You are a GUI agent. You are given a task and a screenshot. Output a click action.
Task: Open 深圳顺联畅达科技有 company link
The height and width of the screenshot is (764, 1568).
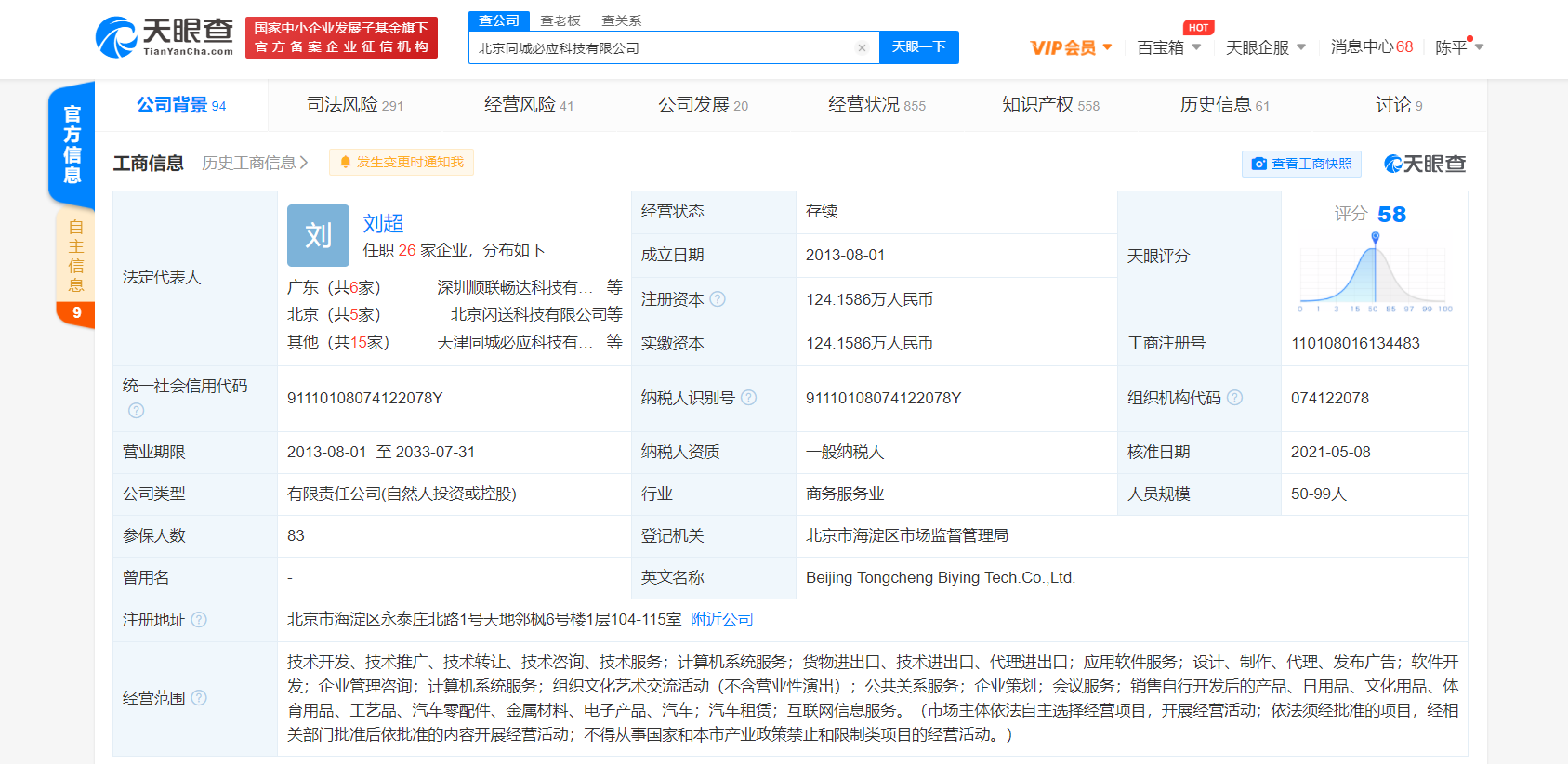point(515,287)
